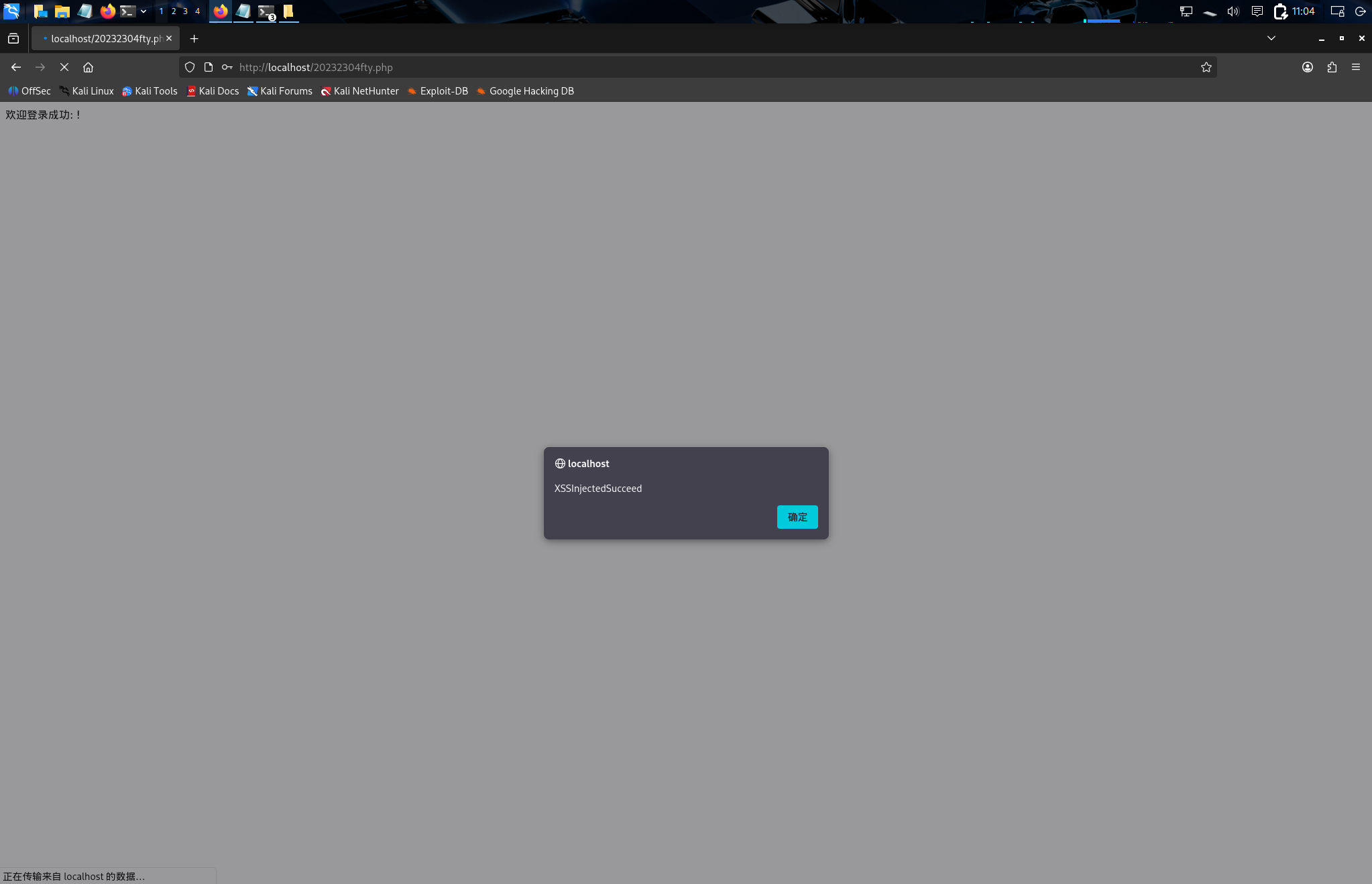Click the battery status icon in the tray

(x=1281, y=11)
